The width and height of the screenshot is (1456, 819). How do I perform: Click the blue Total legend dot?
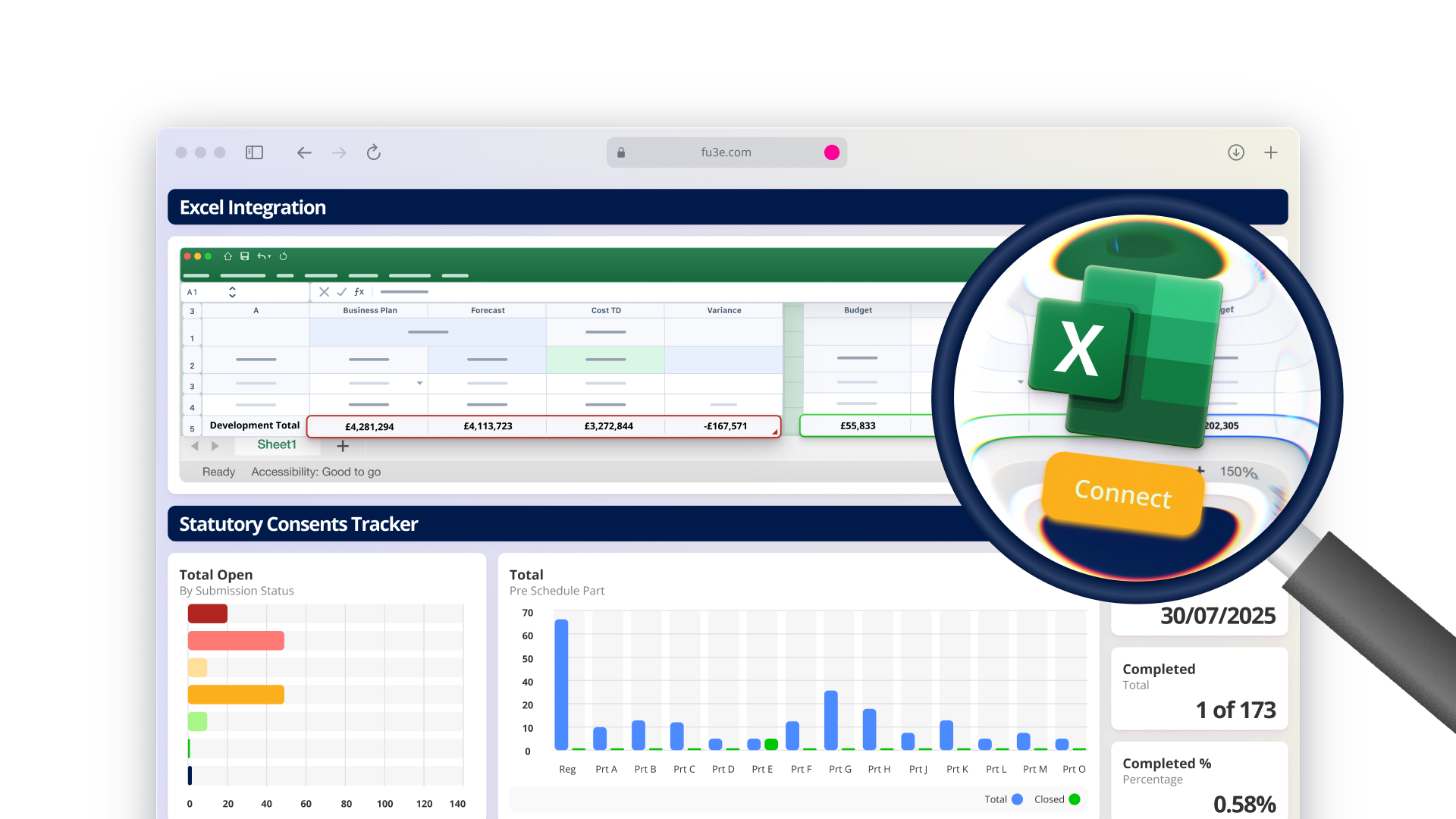[x=1018, y=799]
